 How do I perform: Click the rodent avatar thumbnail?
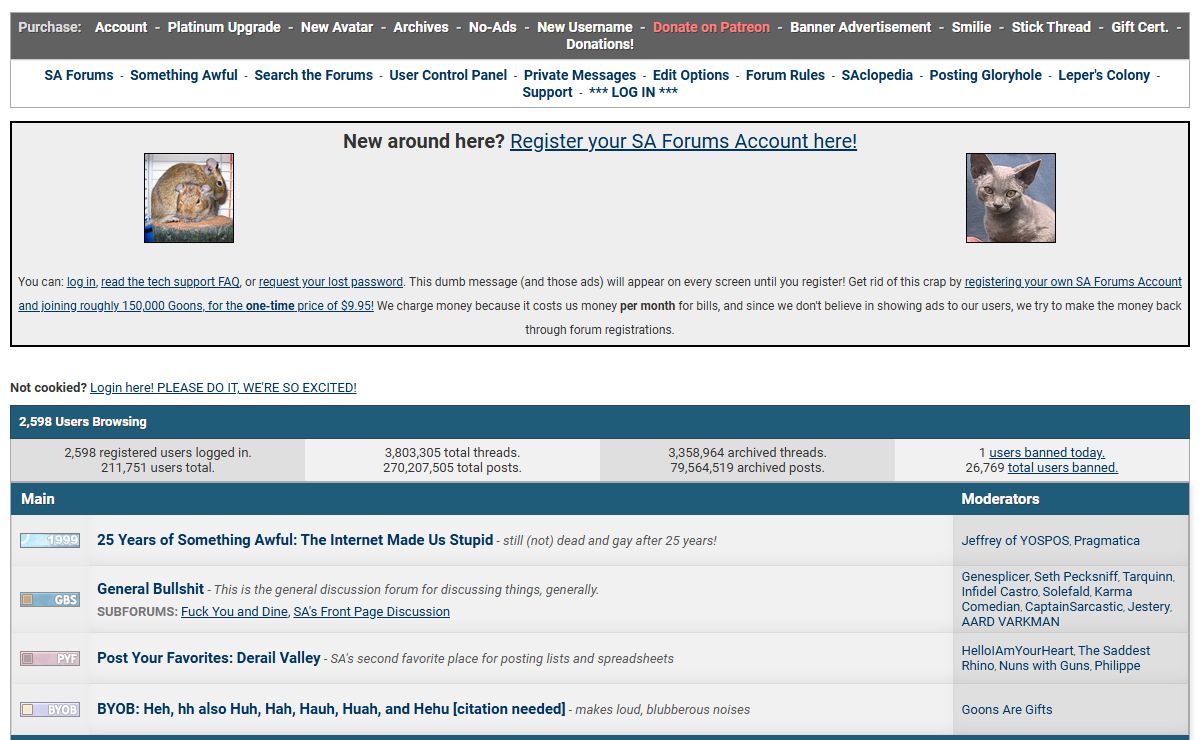(x=189, y=198)
